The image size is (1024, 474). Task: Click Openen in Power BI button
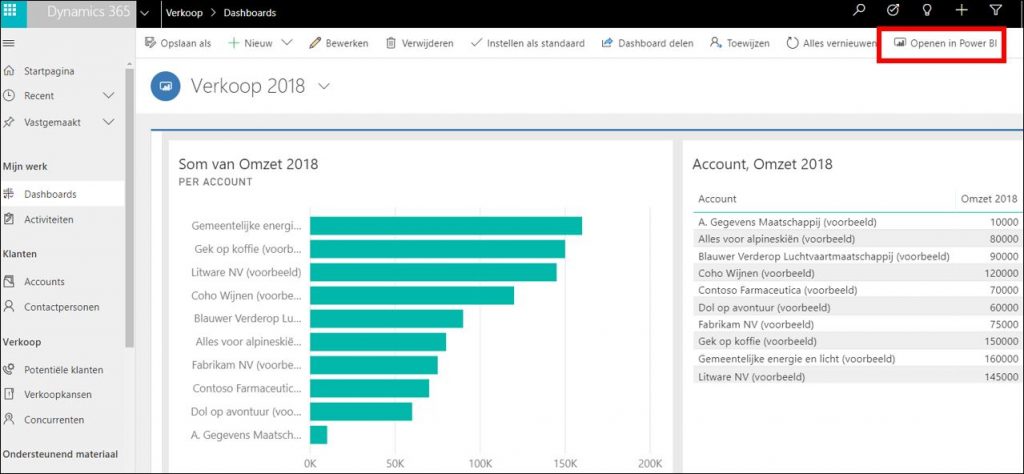pyautogui.click(x=941, y=43)
